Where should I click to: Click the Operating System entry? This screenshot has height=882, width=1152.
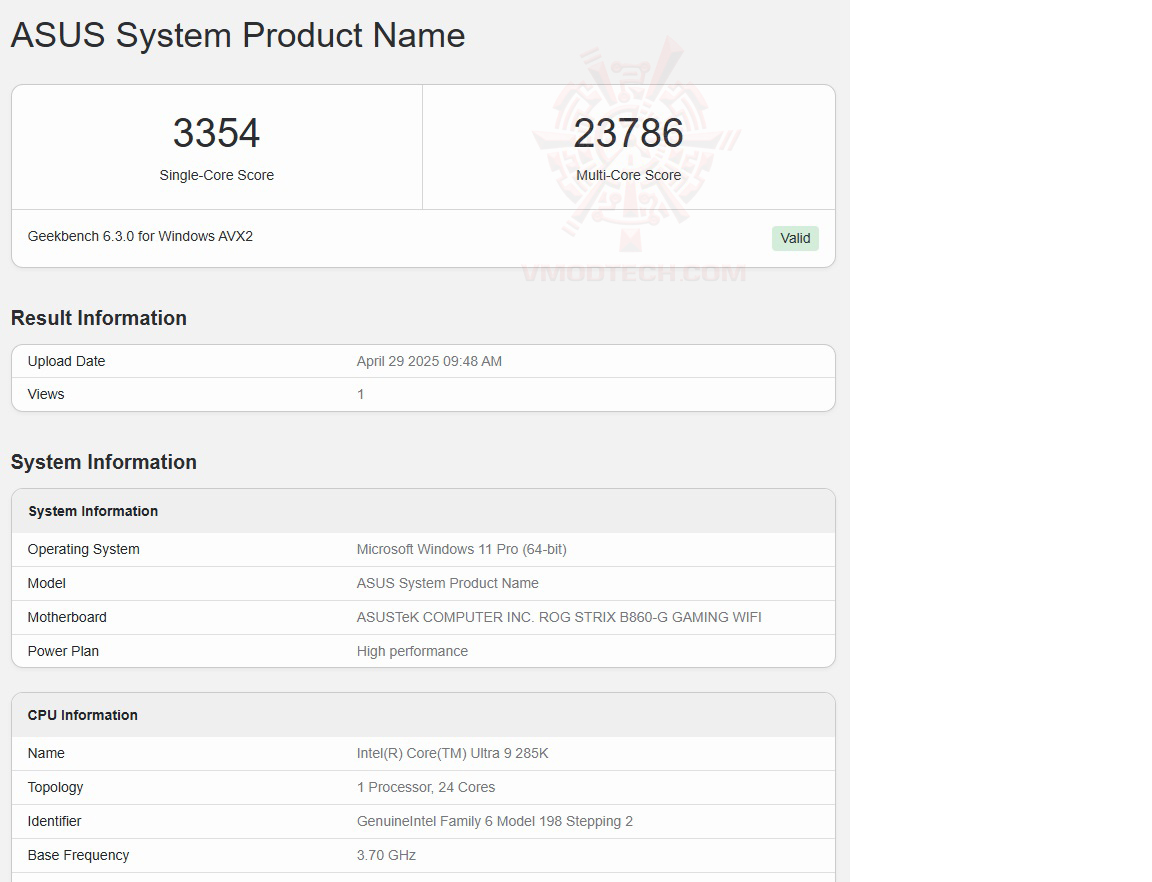click(84, 549)
